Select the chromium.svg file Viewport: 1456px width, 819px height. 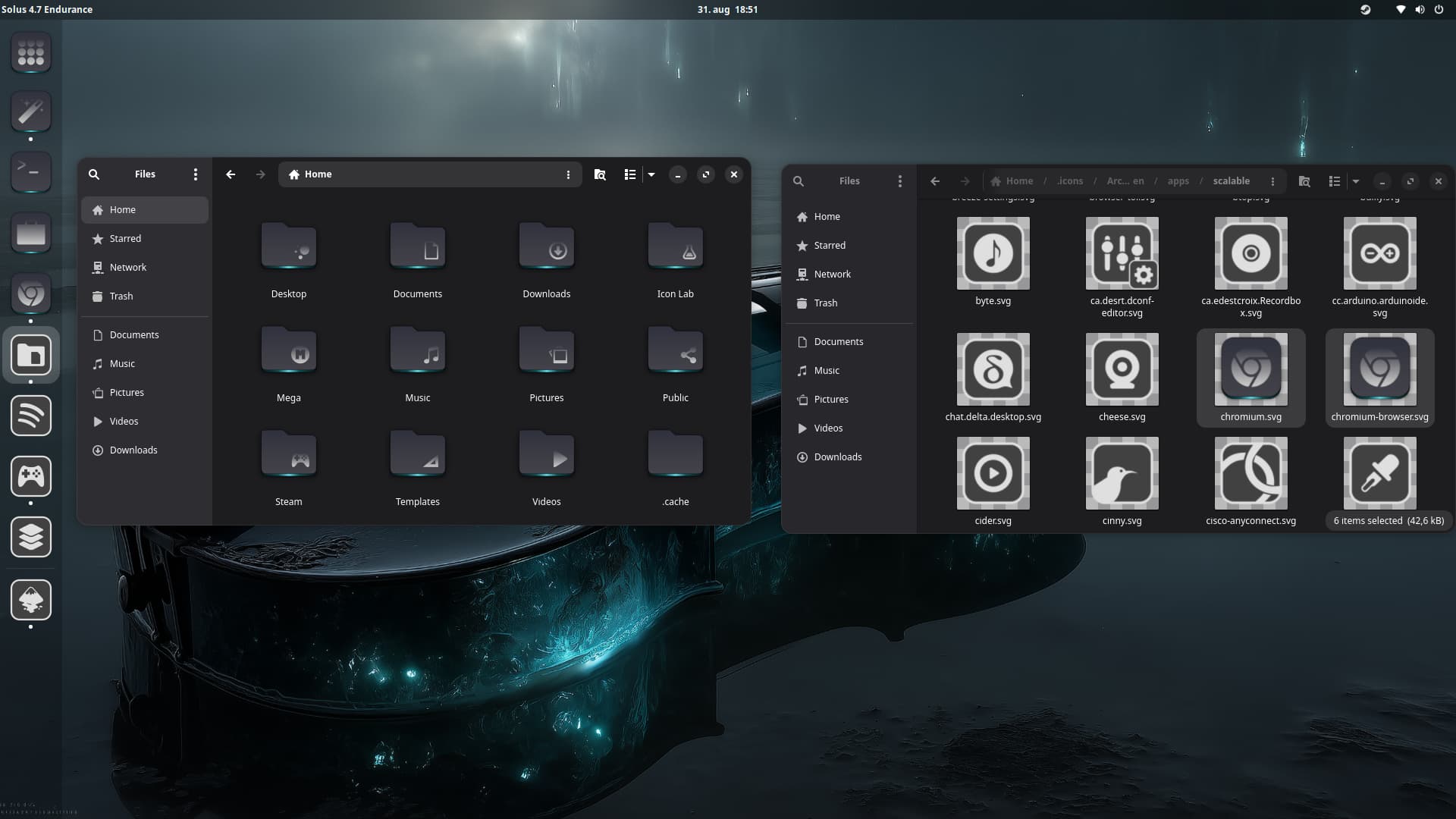click(x=1250, y=370)
